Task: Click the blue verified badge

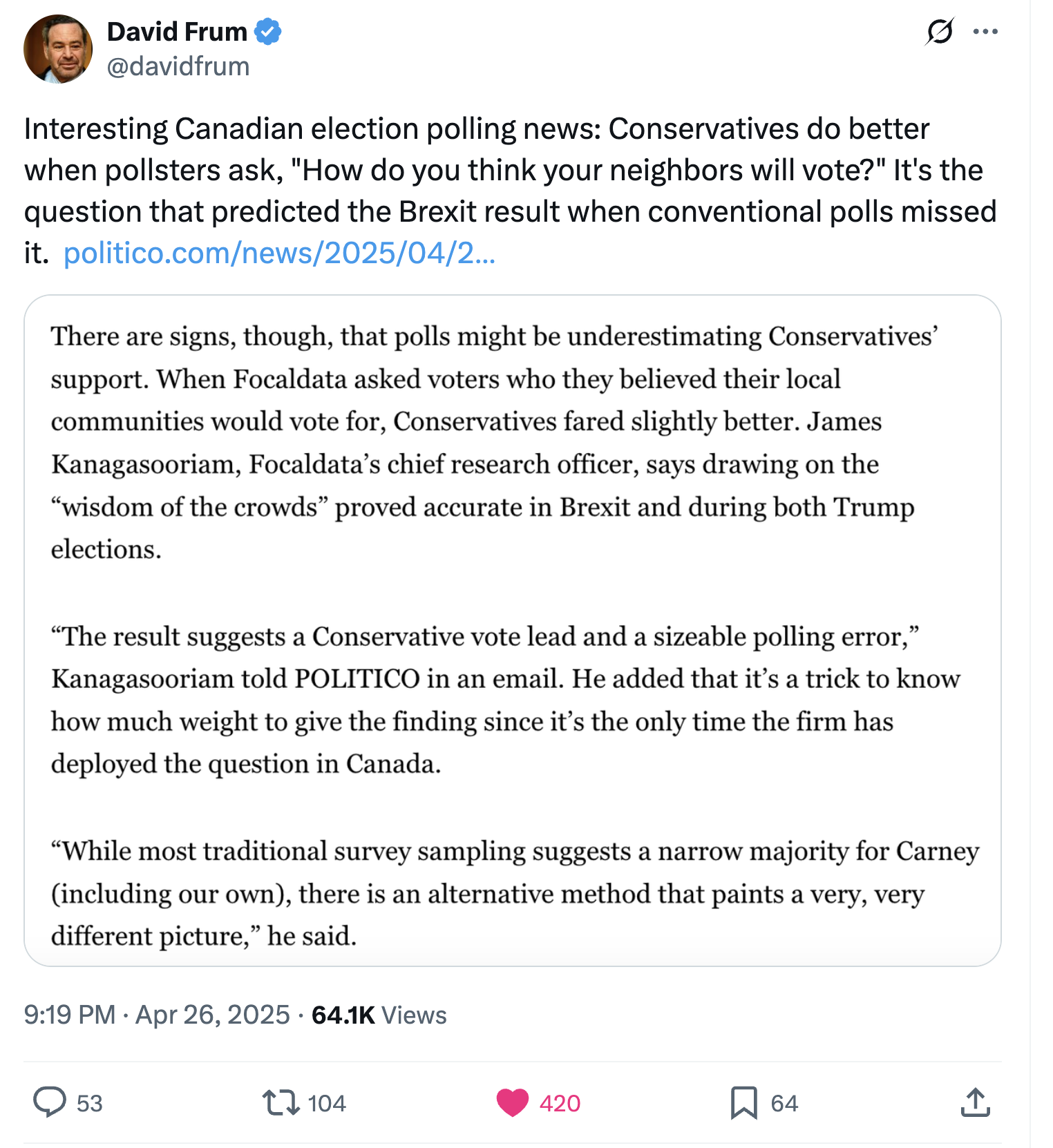Action: (x=268, y=32)
